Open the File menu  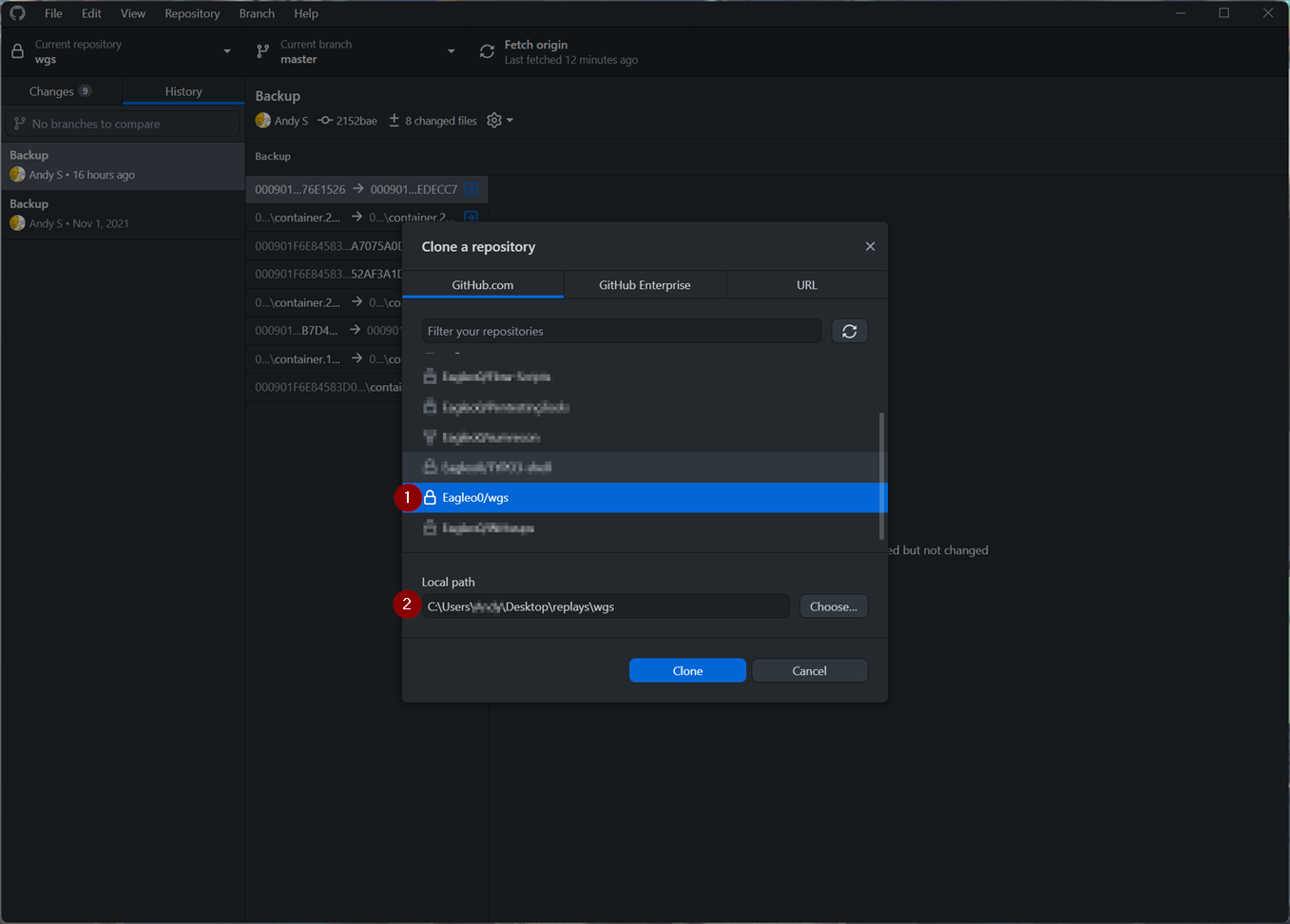click(x=53, y=13)
